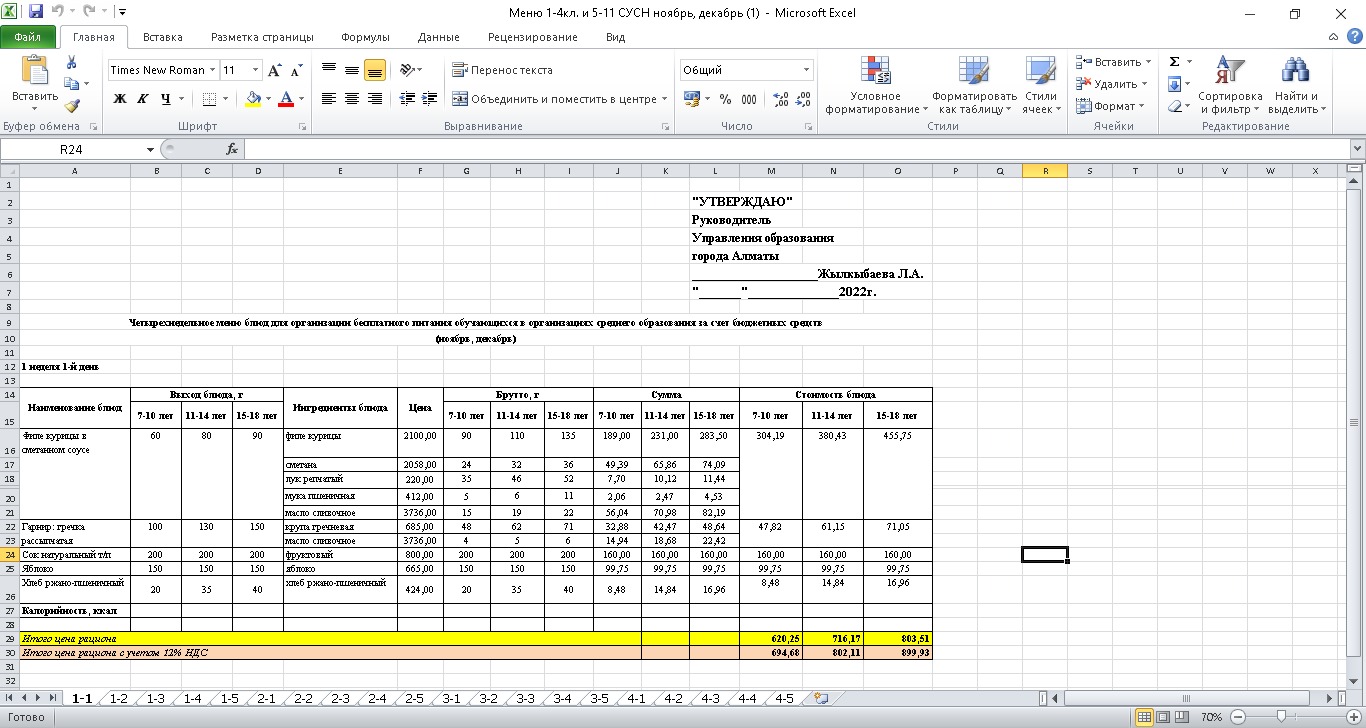This screenshot has height=728, width=1366.
Task: Expand the number format dropdown showing Общий
Action: click(806, 70)
